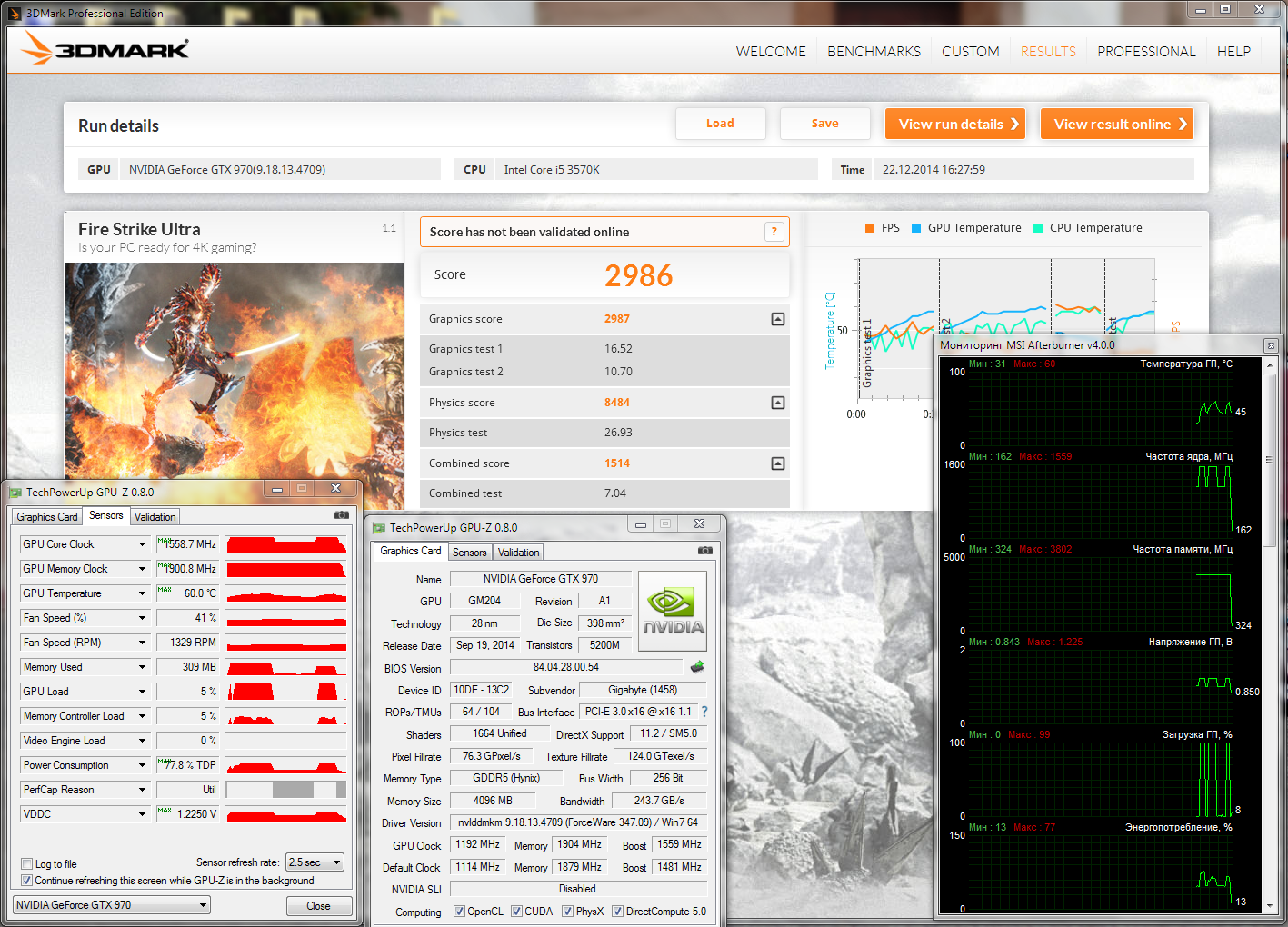Switch to Sensors tab in GPU-Z Graphics Card window
Viewport: 1288px width, 927px height.
[470, 553]
